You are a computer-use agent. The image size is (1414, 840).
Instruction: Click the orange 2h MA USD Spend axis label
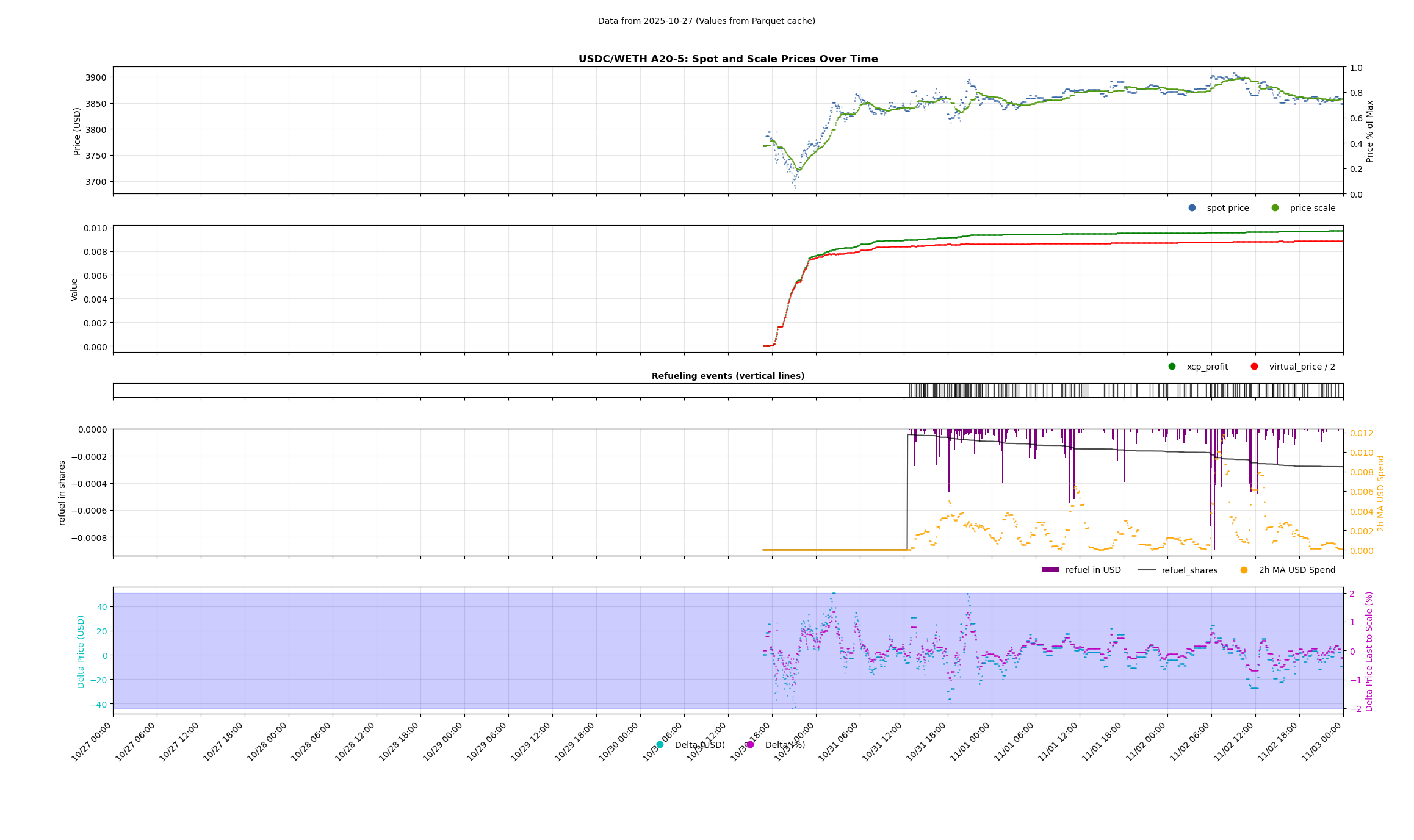[1381, 493]
